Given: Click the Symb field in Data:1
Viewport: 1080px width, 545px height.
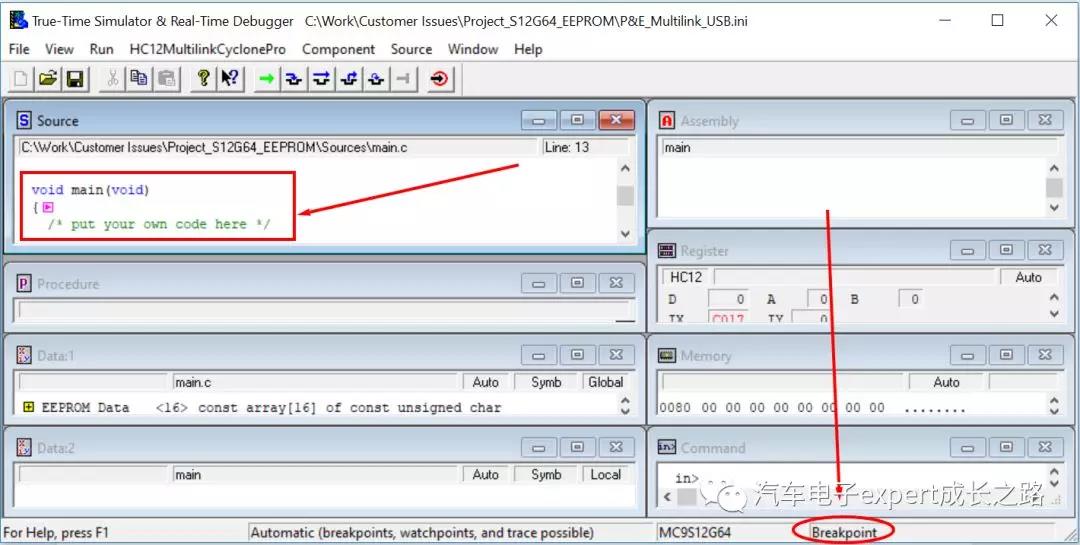Looking at the screenshot, I should pyautogui.click(x=546, y=382).
